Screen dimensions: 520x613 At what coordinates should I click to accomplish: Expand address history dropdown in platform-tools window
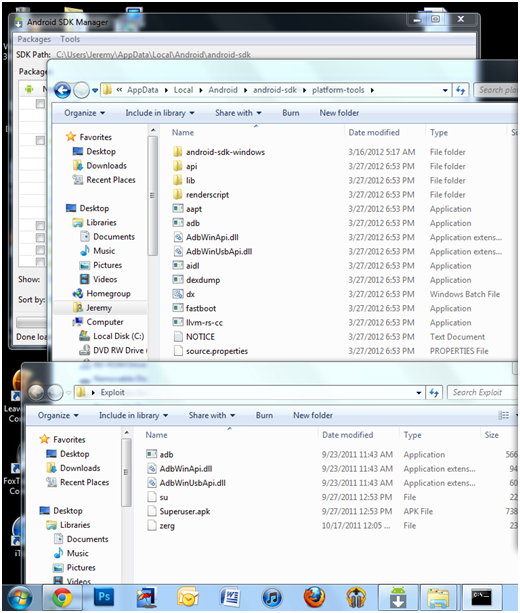coord(445,90)
